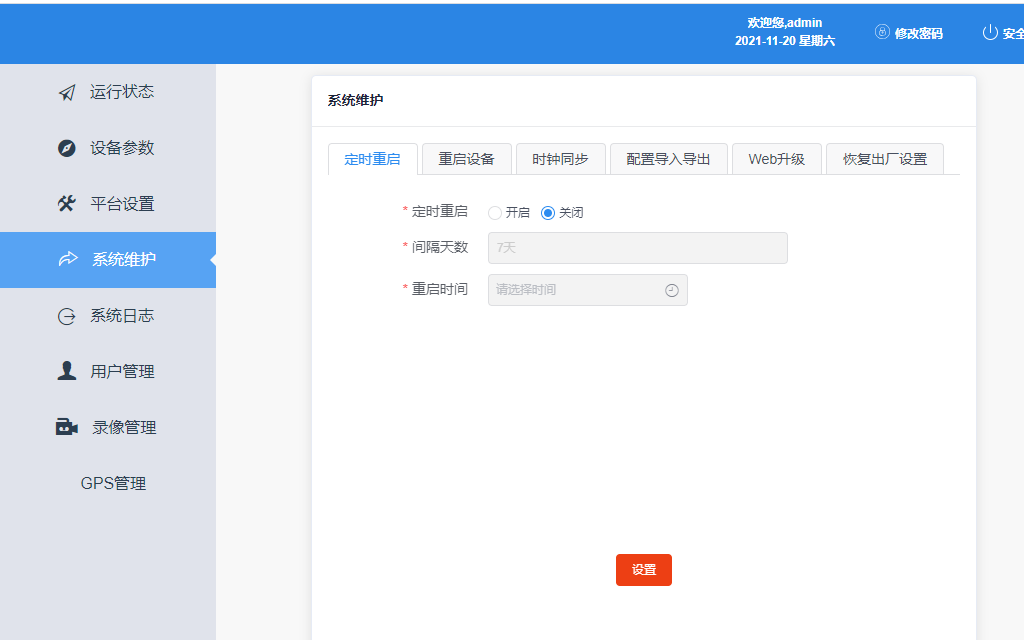This screenshot has height=640, width=1024.
Task: Navigate to GPS管理 in sidebar
Action: (113, 483)
